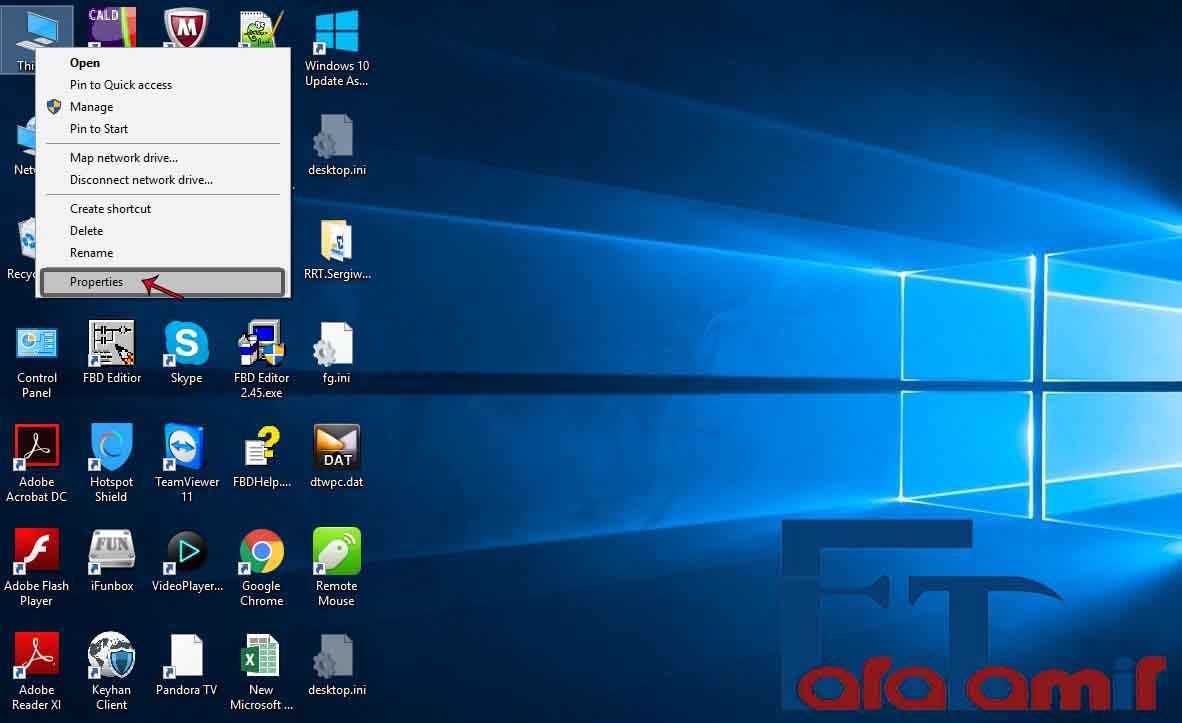Choose Delete in the context menu
Screen dimensions: 1182x723
tap(163, 231)
